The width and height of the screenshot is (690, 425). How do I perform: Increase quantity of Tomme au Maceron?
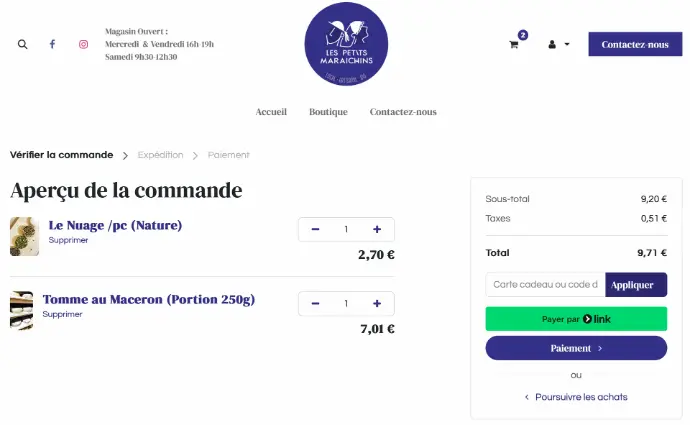click(377, 304)
